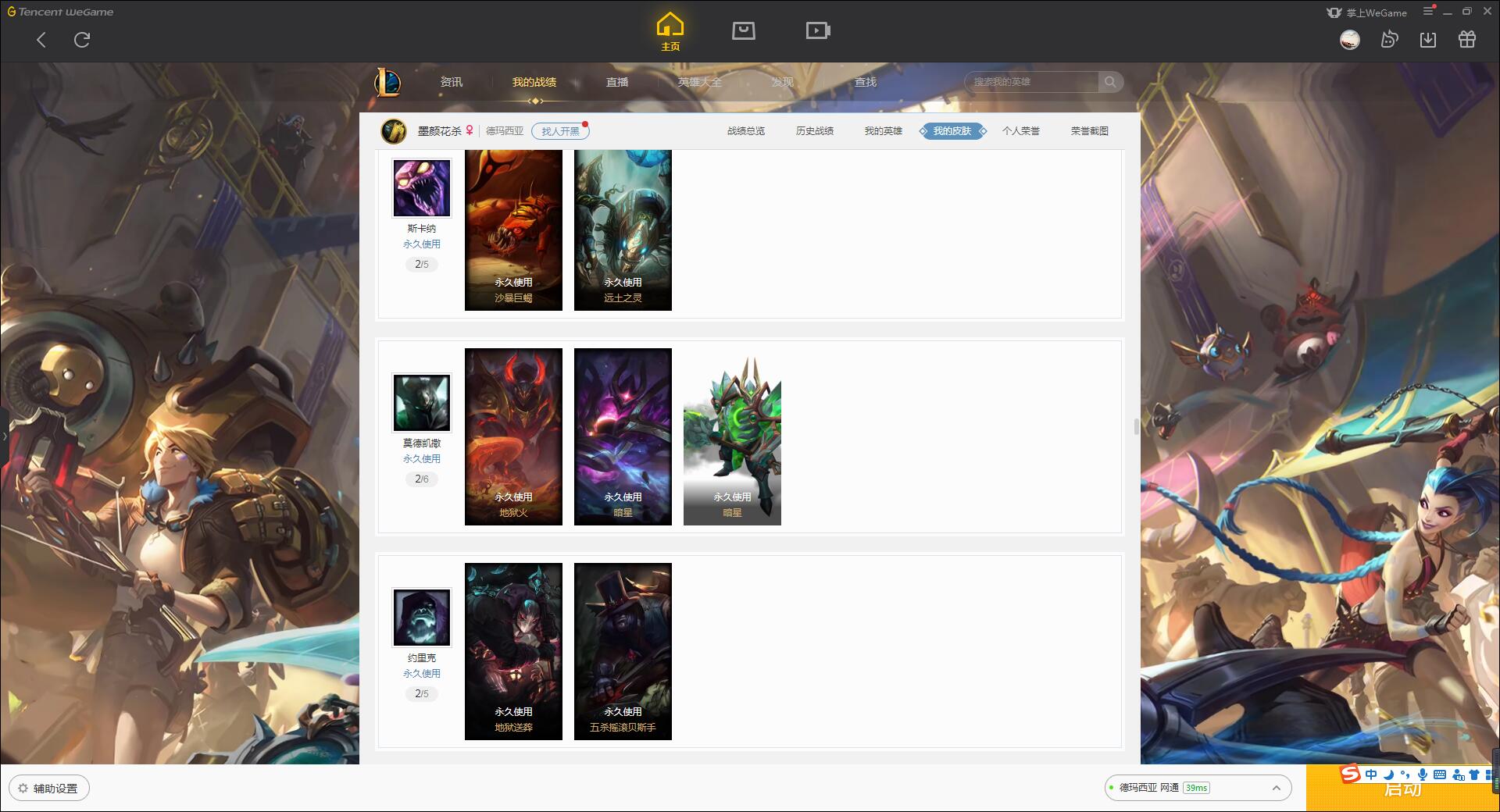
Task: Open the 掌上WeGame mobile app link
Action: click(1366, 12)
